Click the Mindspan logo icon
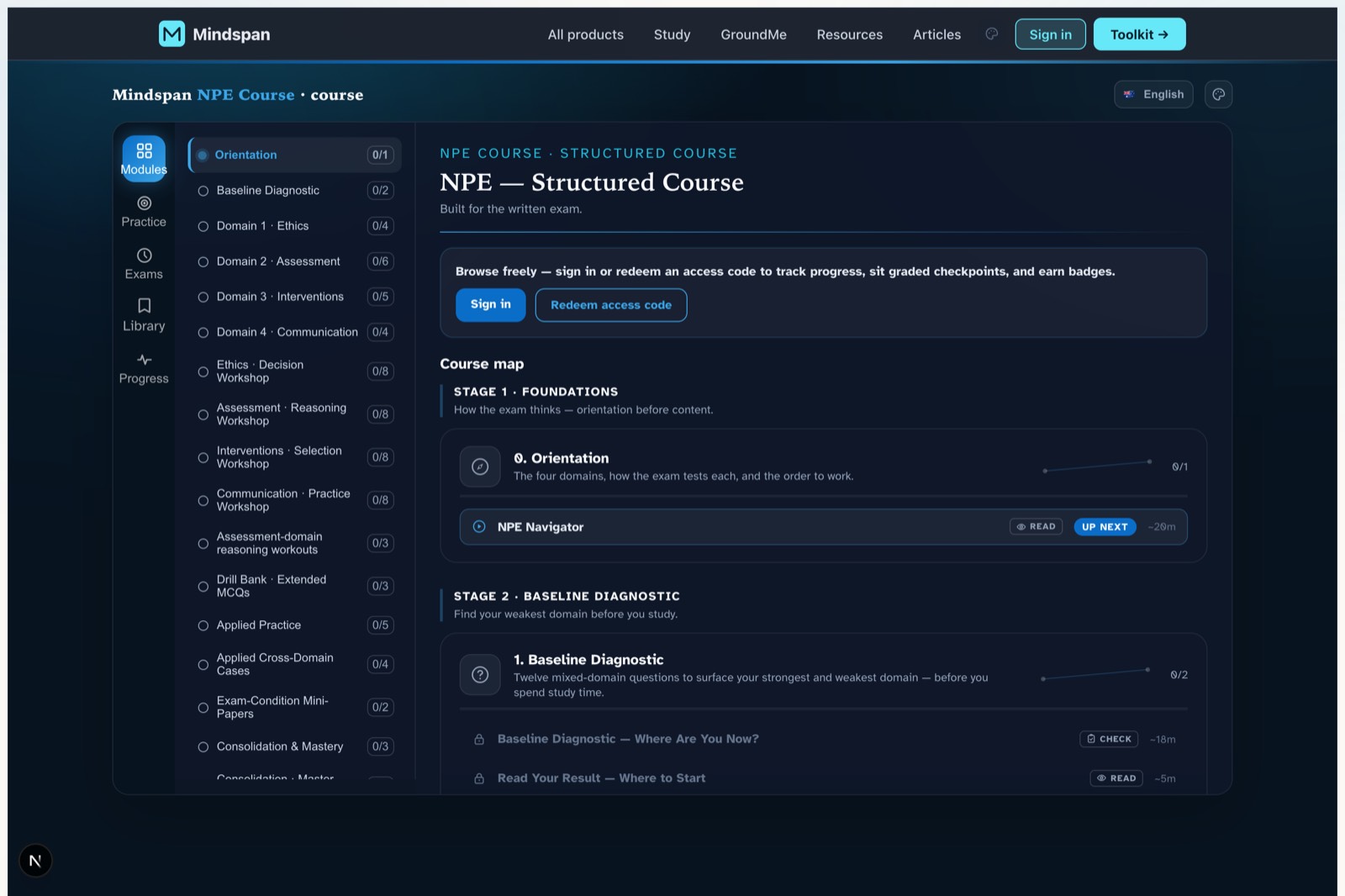The width and height of the screenshot is (1345, 896). 171,34
